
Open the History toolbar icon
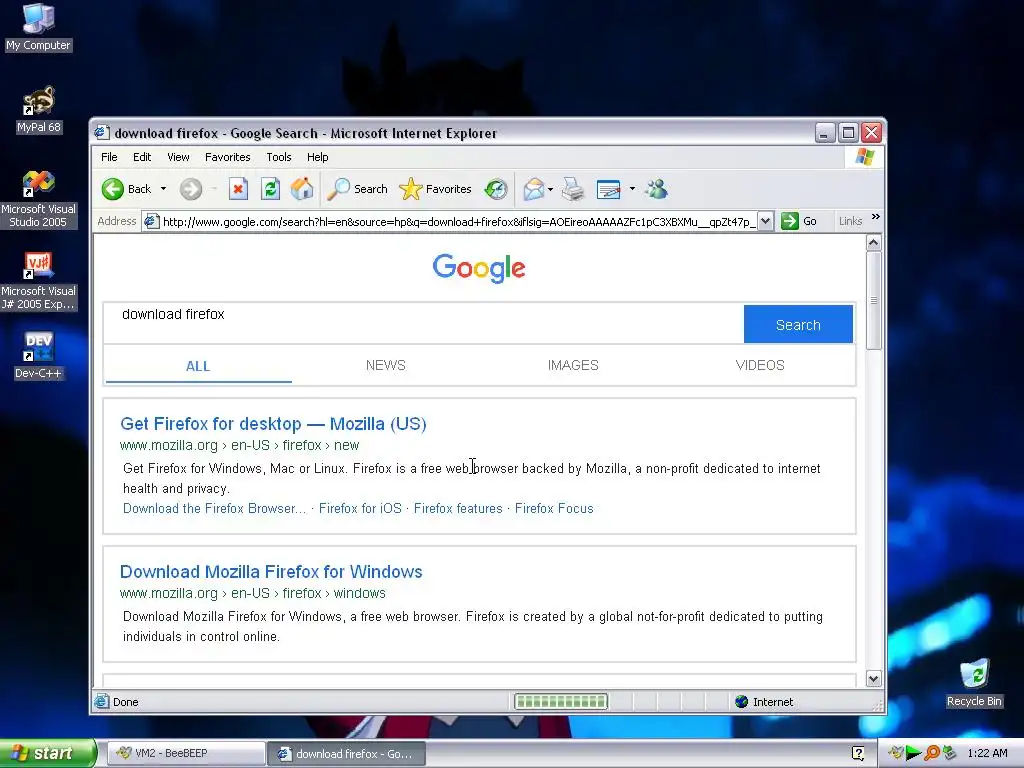pyautogui.click(x=496, y=189)
